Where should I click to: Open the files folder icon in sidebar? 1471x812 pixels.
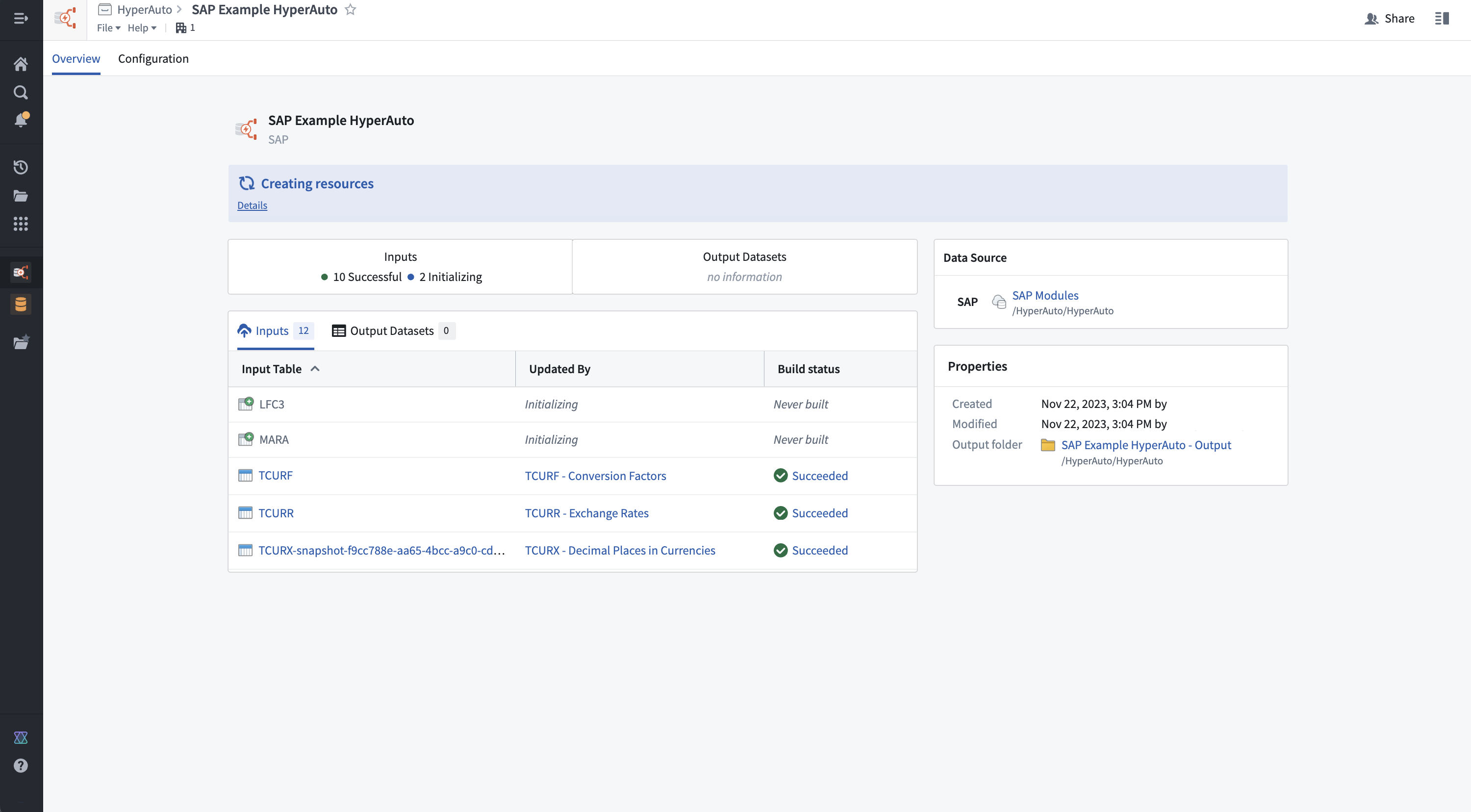point(21,196)
